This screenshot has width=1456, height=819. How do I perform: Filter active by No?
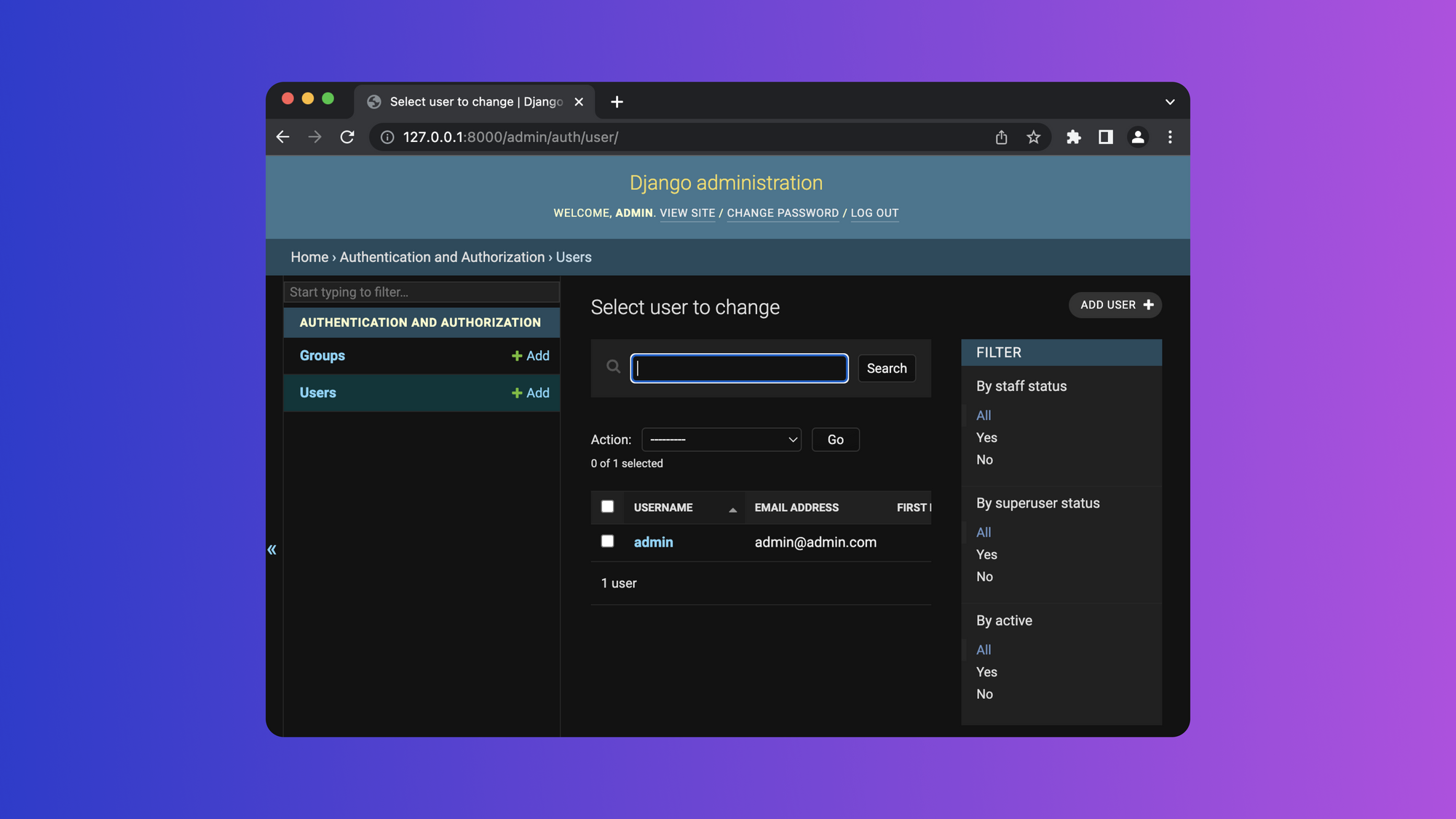pyautogui.click(x=984, y=695)
